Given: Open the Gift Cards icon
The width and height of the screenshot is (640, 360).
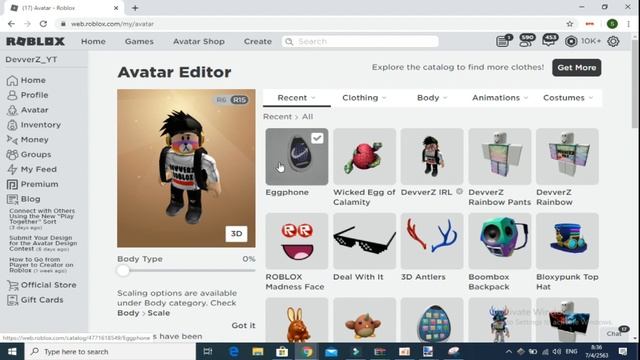Looking at the screenshot, I should 13,300.
